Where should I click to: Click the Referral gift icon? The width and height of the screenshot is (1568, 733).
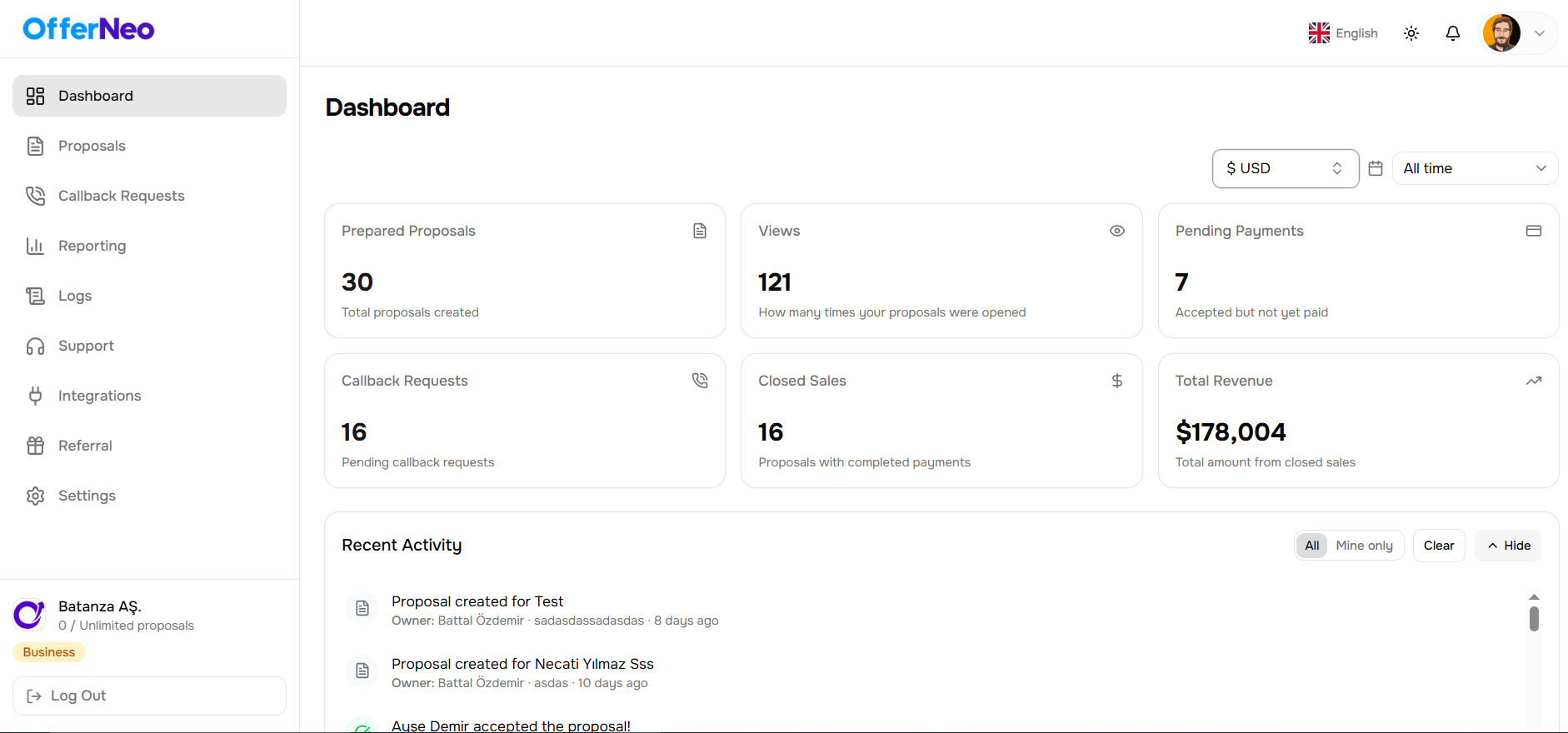(x=35, y=446)
